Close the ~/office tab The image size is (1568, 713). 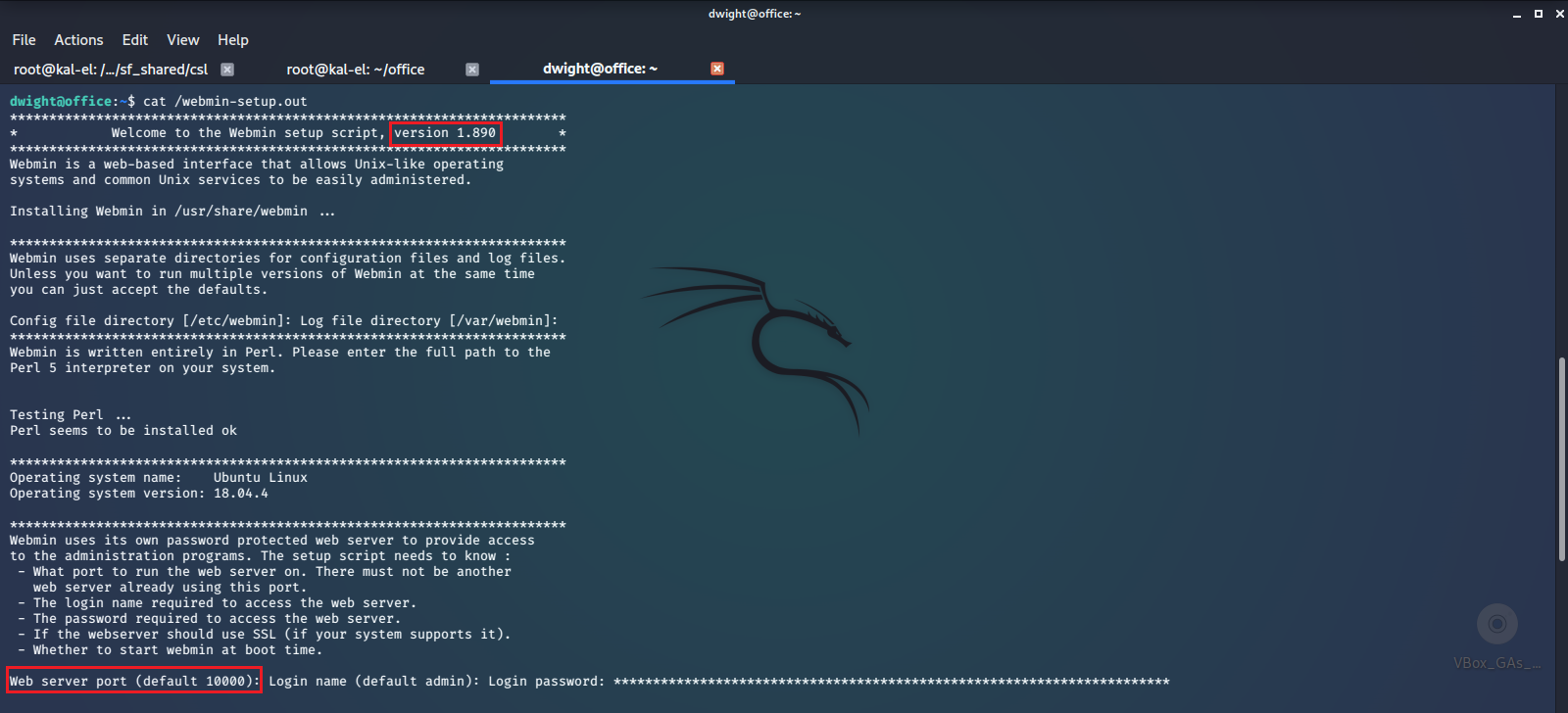[x=472, y=70]
